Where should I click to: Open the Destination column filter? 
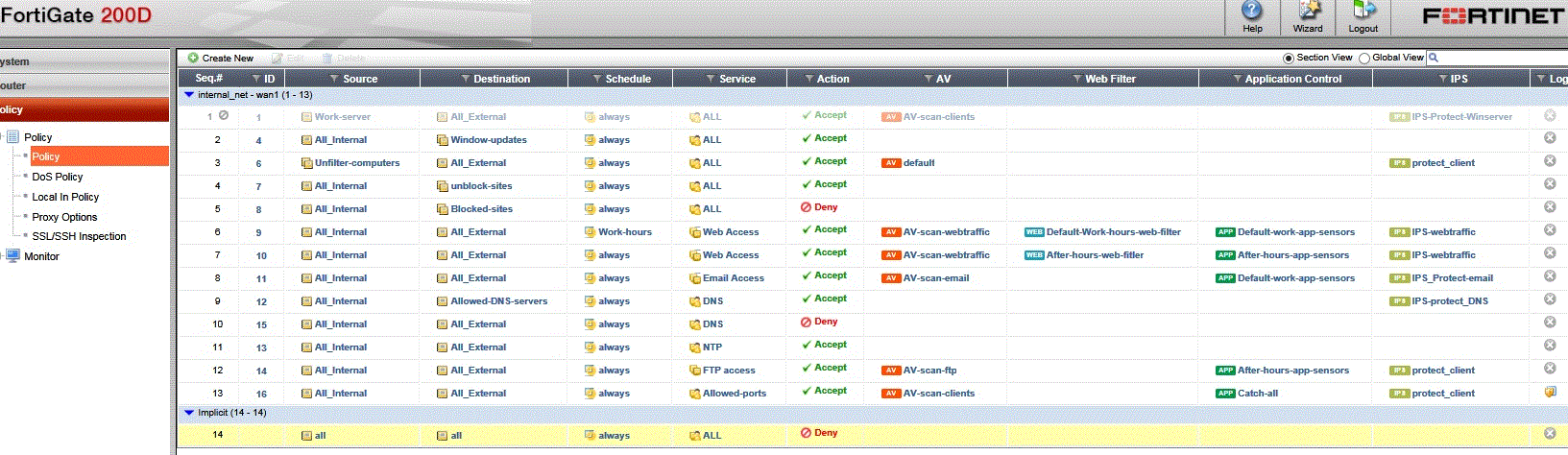point(466,79)
